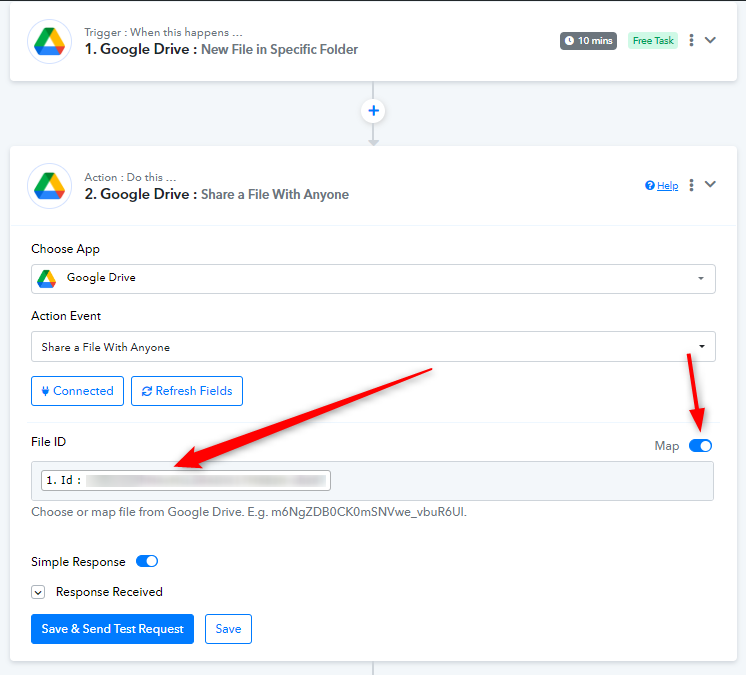746x675 pixels.
Task: Click the Google Drive icon in the trigger step
Action: [49, 41]
